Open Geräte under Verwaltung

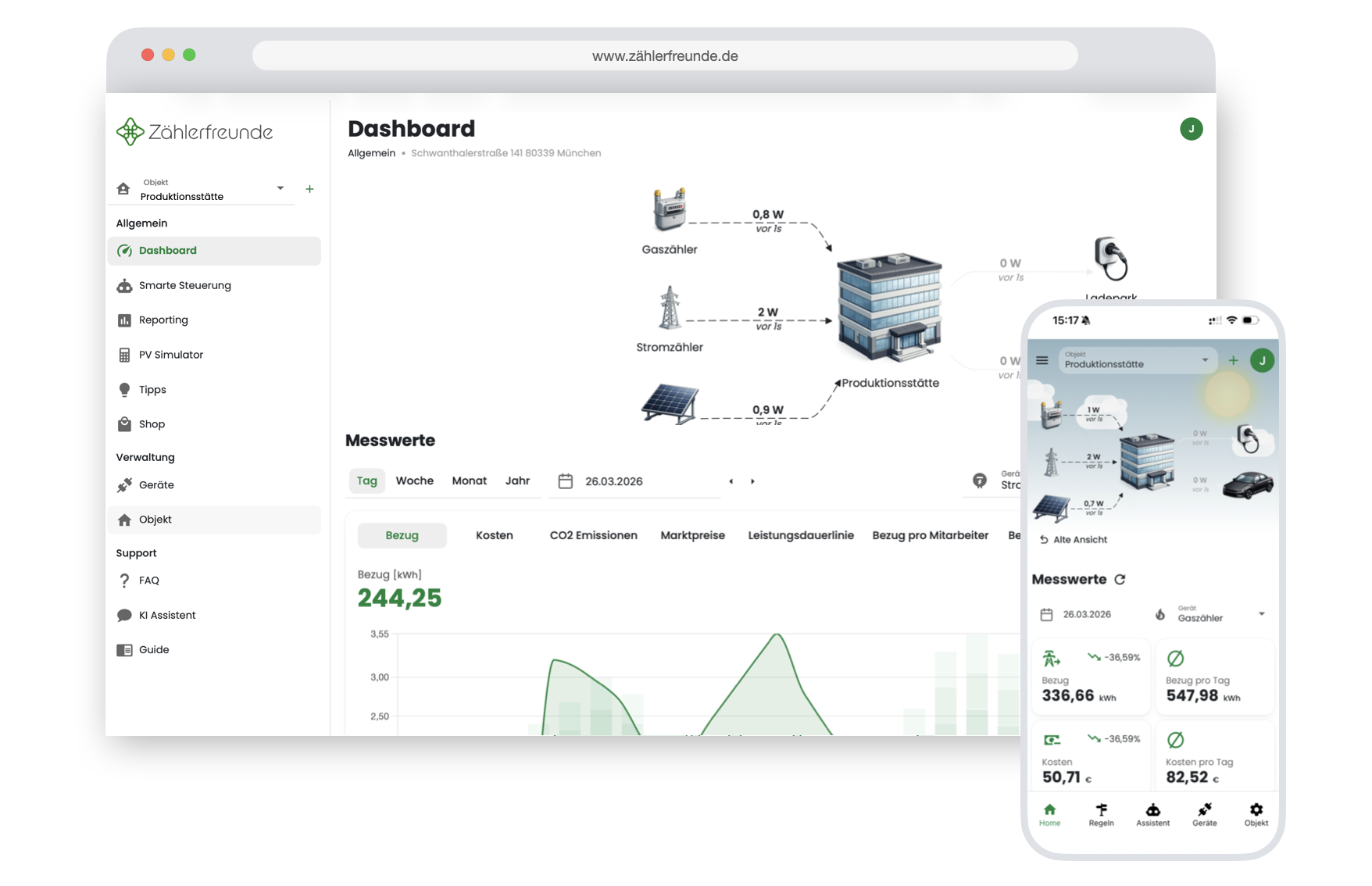click(156, 484)
